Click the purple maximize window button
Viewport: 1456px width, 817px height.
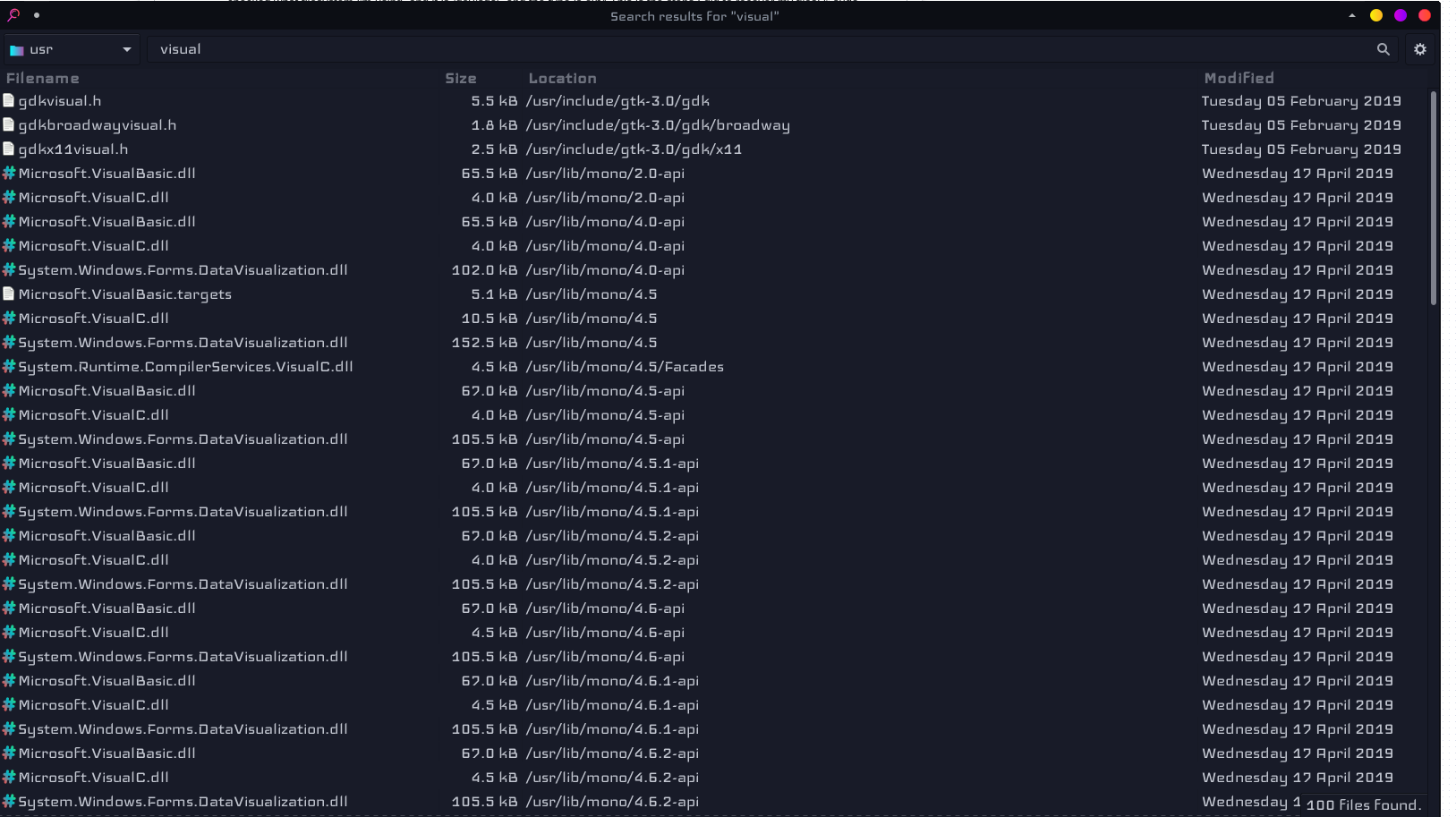point(1401,15)
